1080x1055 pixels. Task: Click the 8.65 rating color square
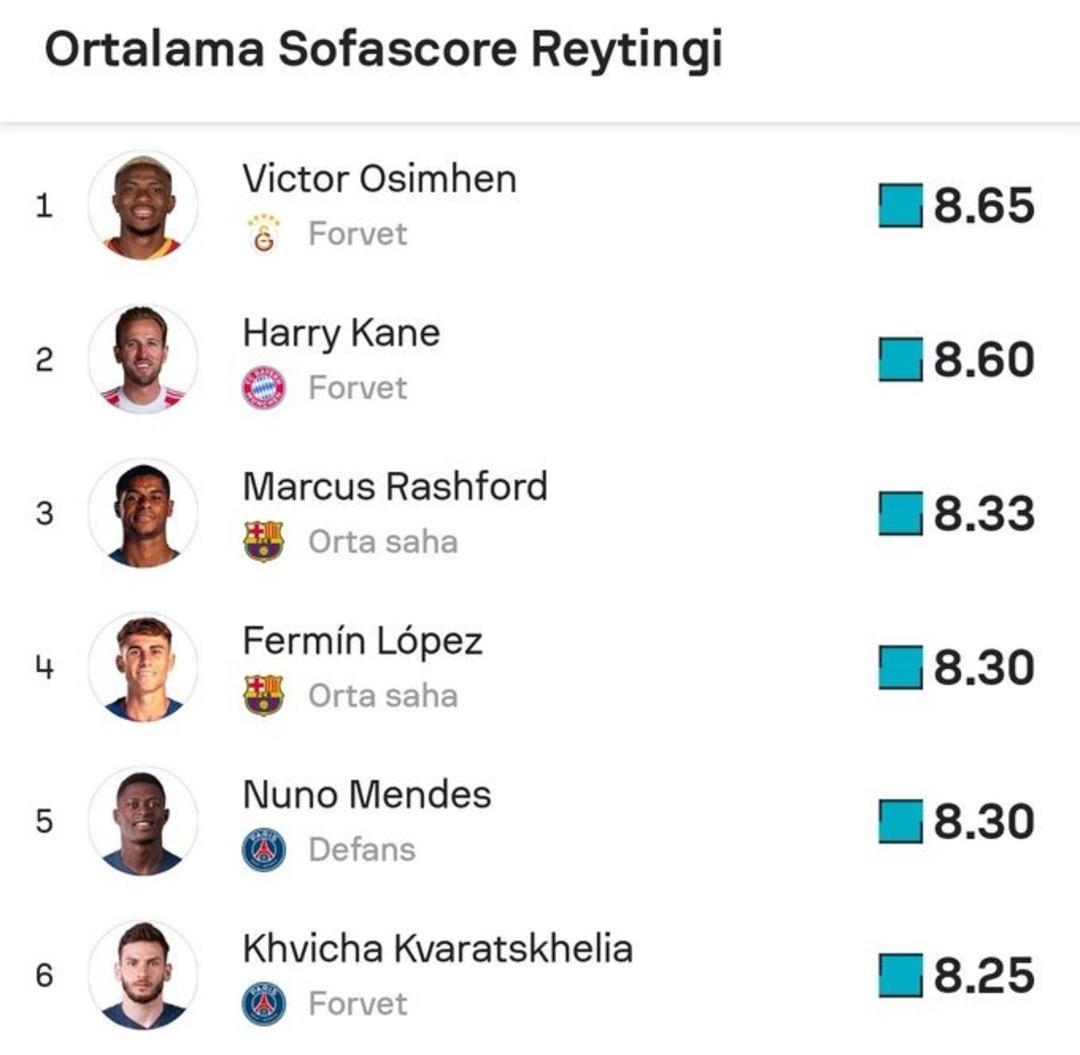point(899,206)
